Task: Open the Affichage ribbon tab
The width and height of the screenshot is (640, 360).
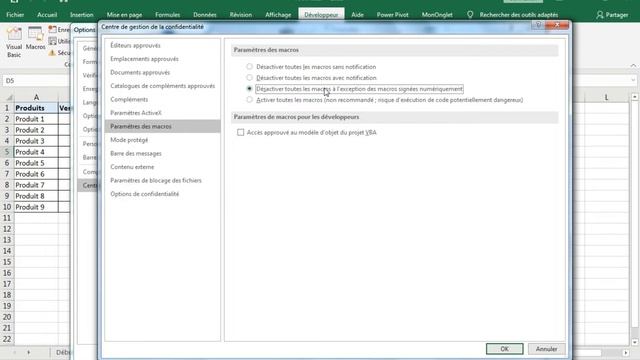Action: point(278,15)
